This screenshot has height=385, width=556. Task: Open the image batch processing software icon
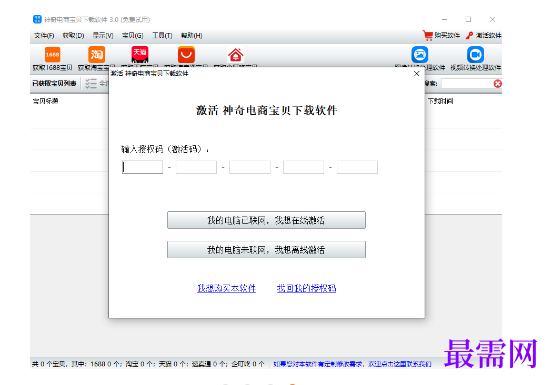point(419,55)
